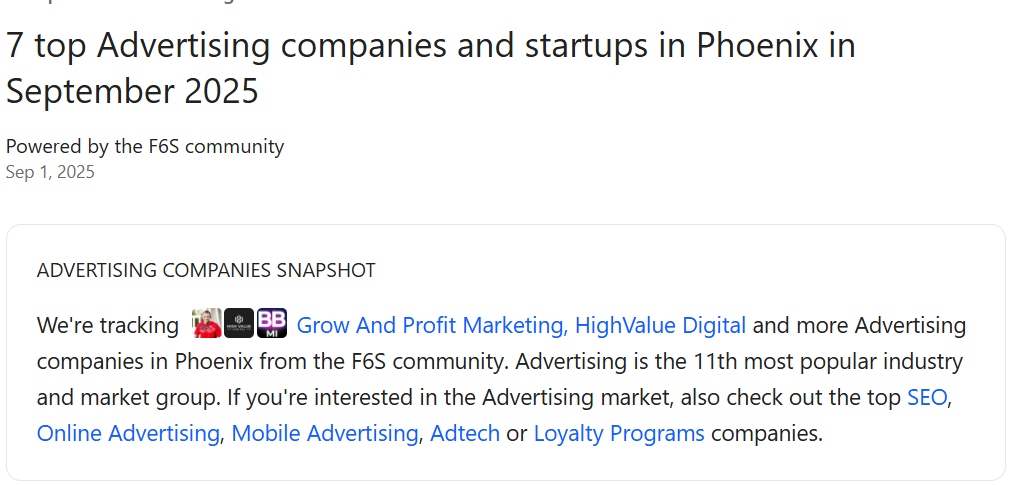This screenshot has width=1017, height=485.
Task: Click the 'We're tracking' text
Action: click(108, 325)
